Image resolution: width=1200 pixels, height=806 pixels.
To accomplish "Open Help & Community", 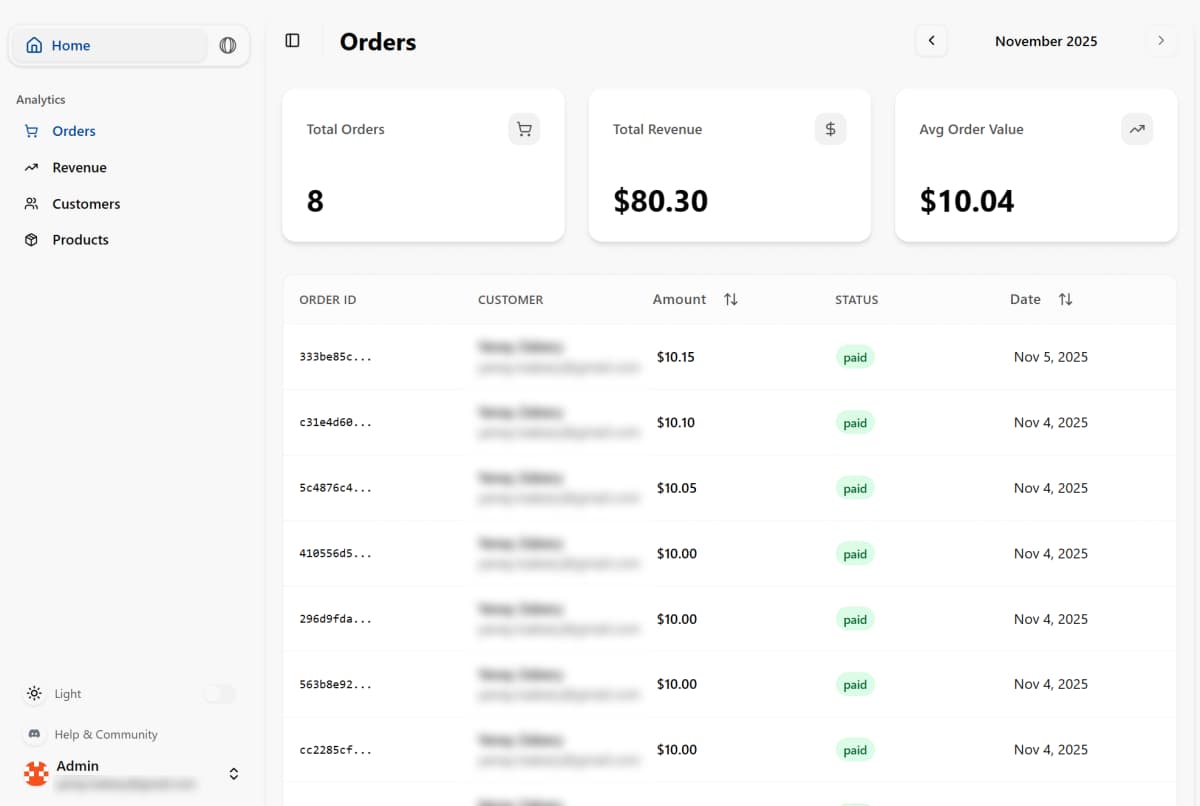I will point(105,733).
